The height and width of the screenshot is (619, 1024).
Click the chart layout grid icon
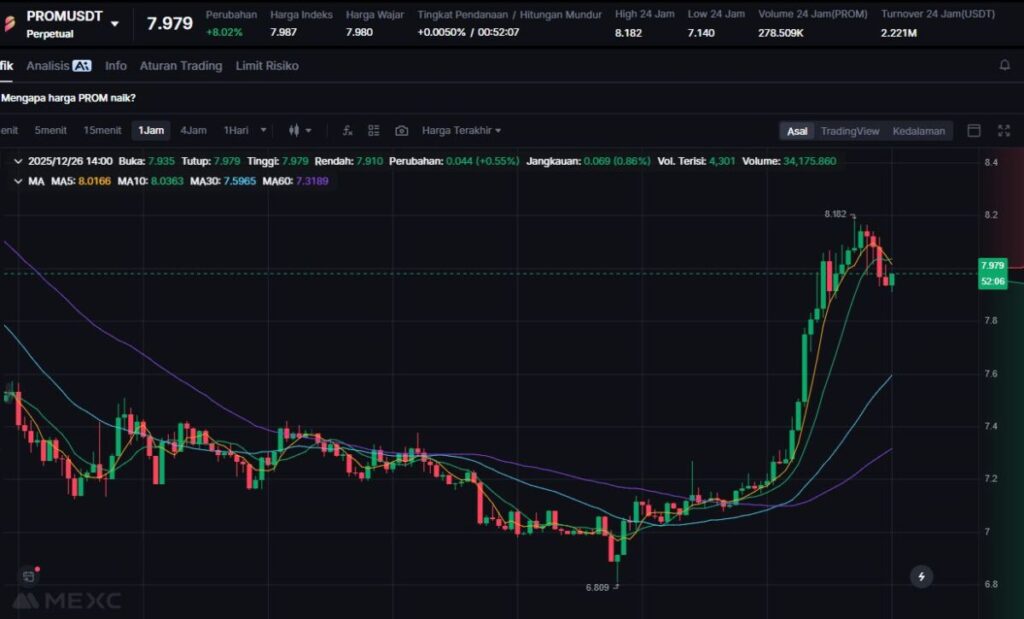pyautogui.click(x=374, y=131)
